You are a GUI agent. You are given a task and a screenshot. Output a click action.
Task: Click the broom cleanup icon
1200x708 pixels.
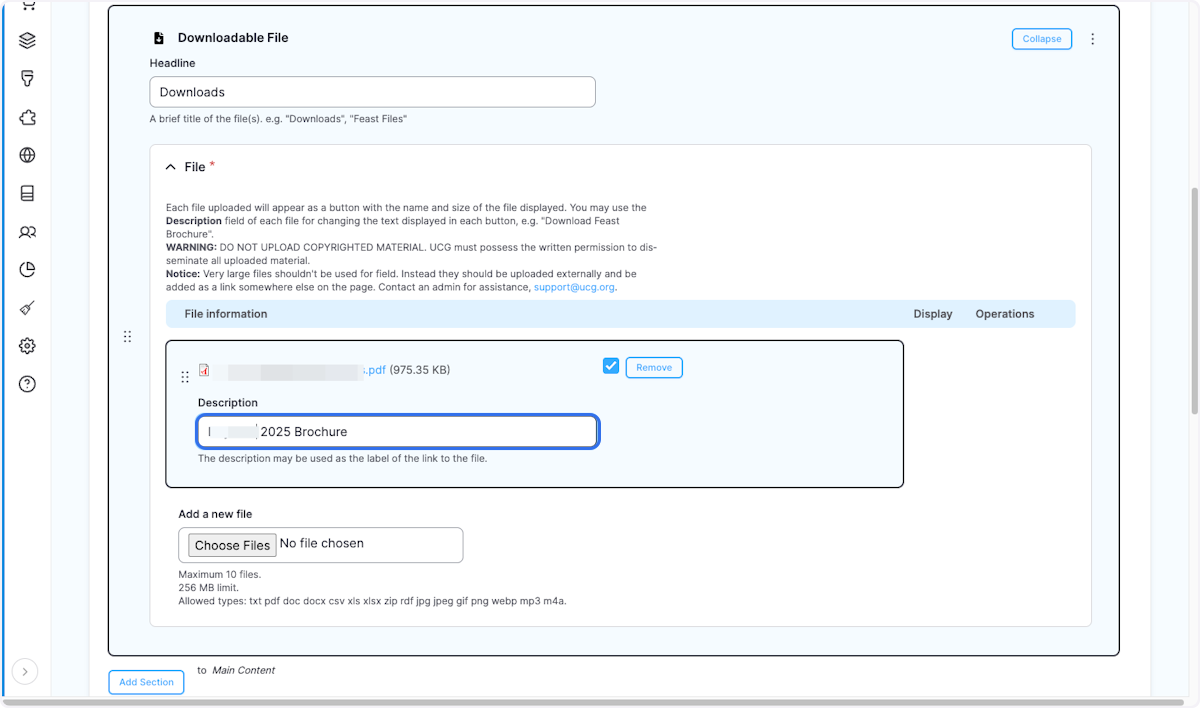(26, 308)
